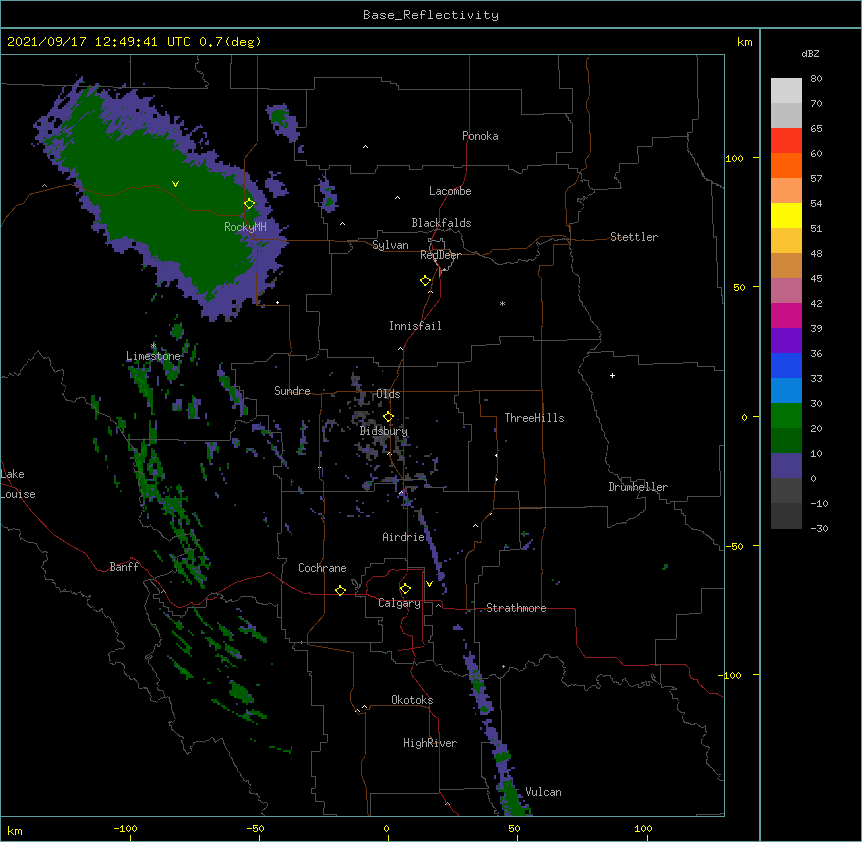Click the Strathmore label
This screenshot has width=862, height=842.
pyautogui.click(x=516, y=608)
